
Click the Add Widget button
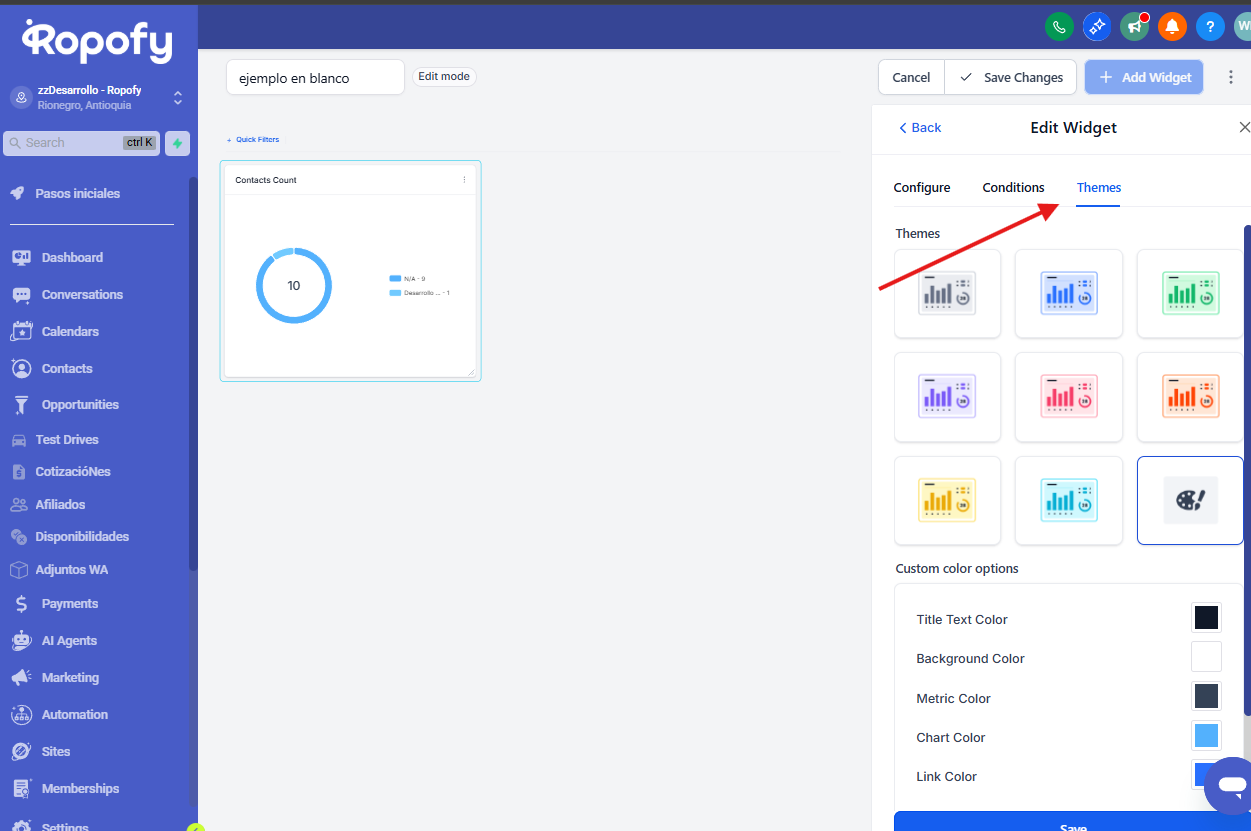[1144, 77]
